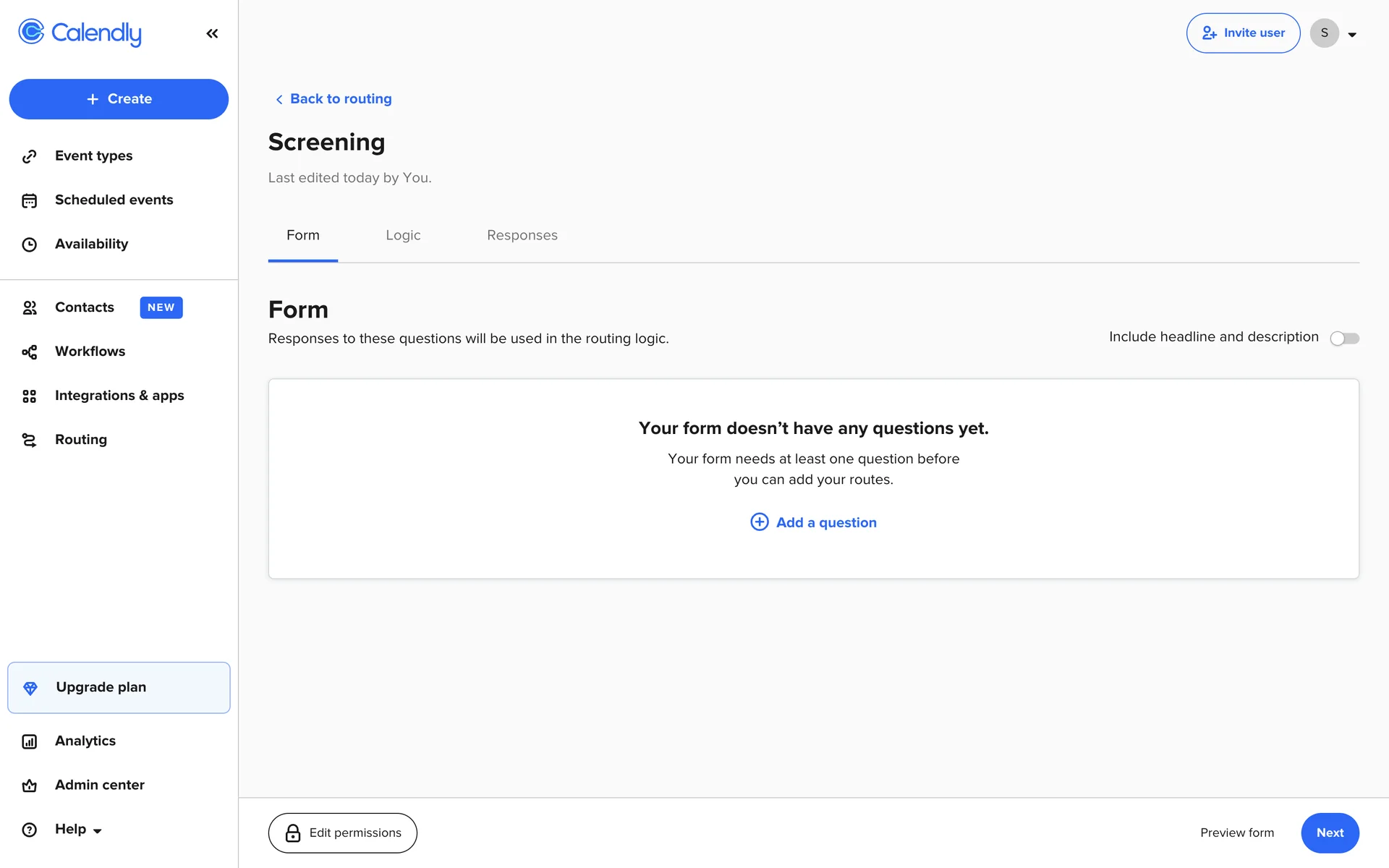Open Scheduled events calendar icon
This screenshot has width=1389, height=868.
point(30,200)
